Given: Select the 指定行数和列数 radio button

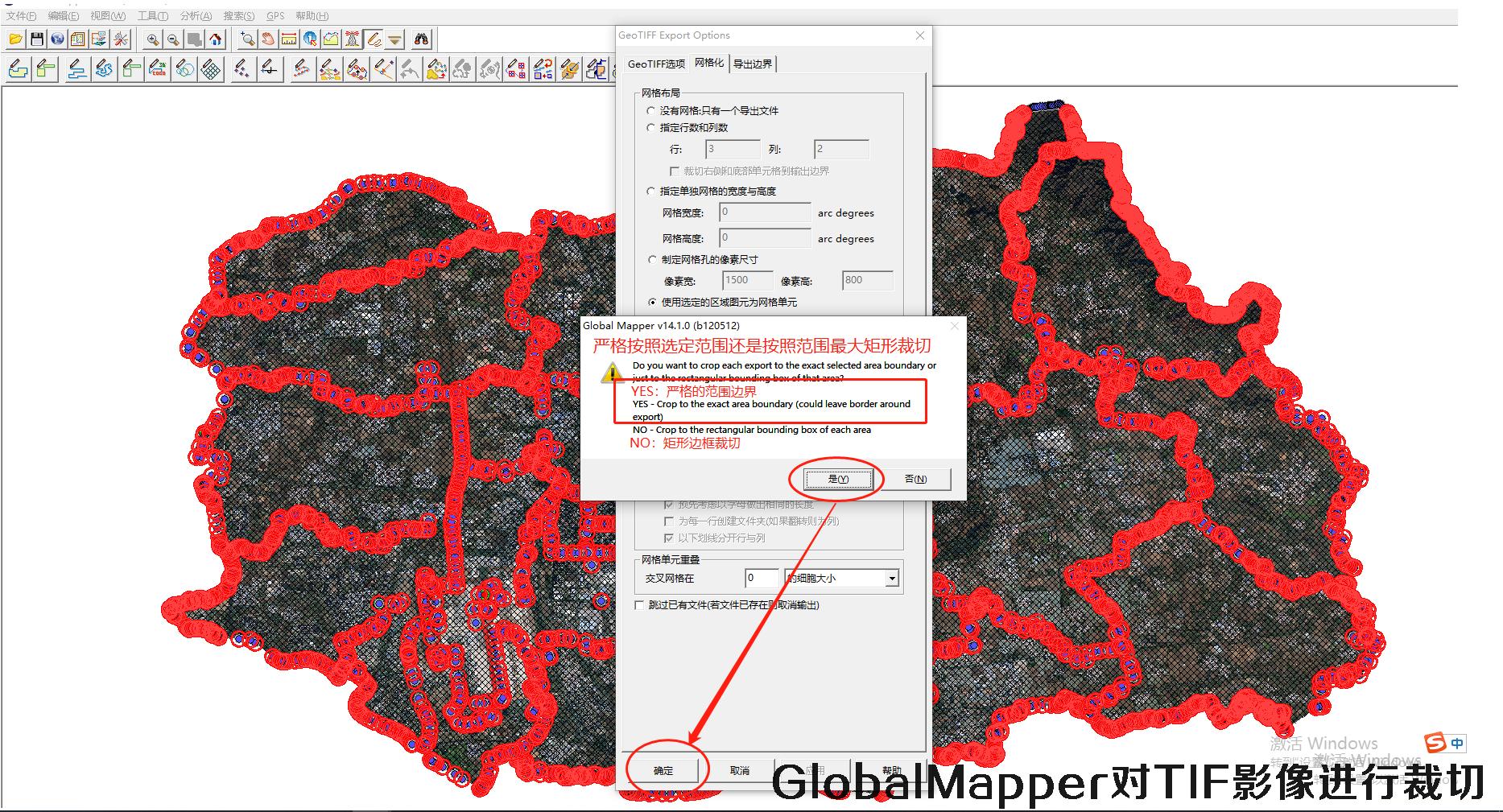Looking at the screenshot, I should click(651, 128).
